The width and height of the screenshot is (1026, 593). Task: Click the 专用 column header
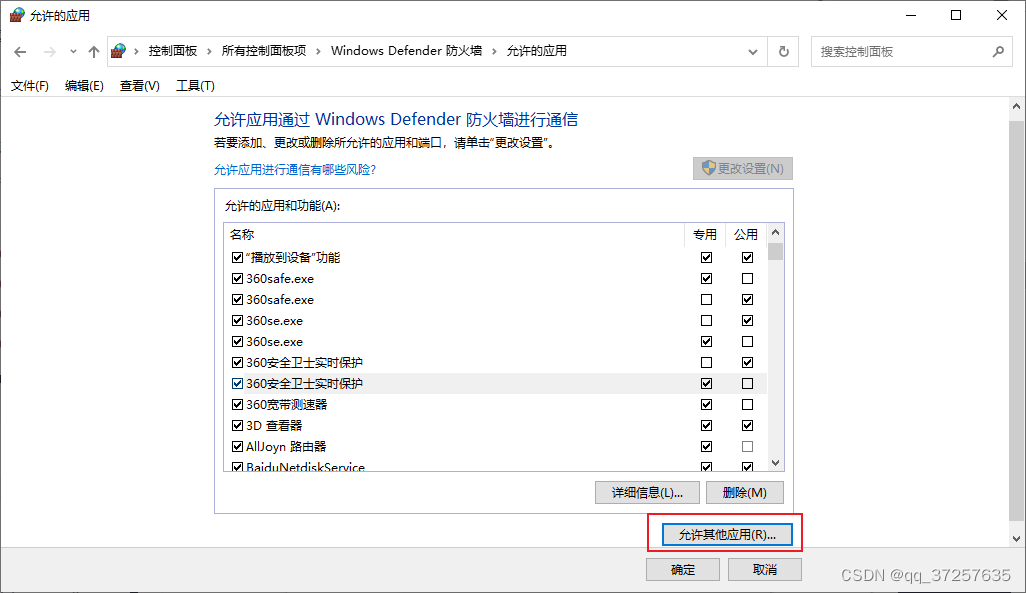click(705, 234)
